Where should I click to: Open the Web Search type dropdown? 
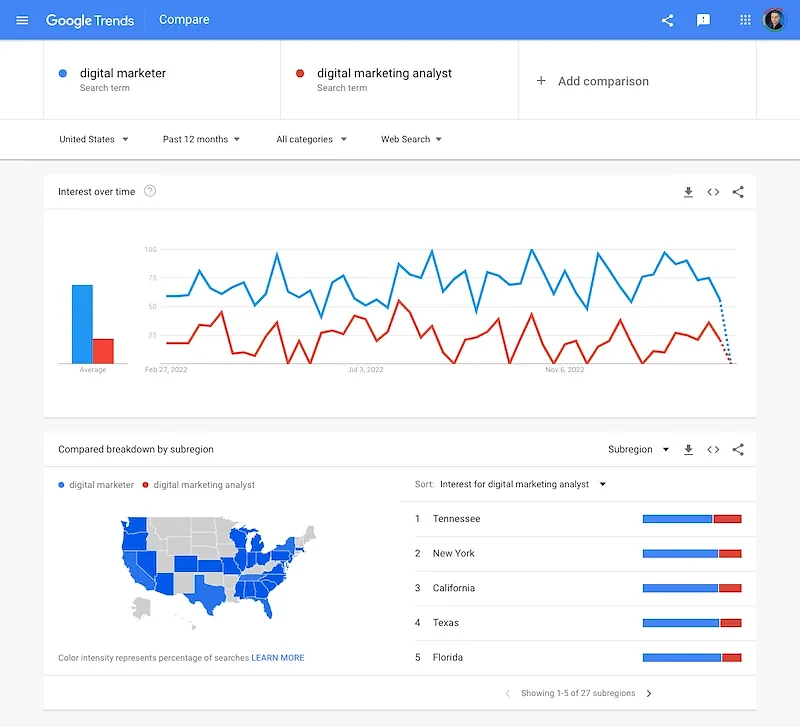point(411,139)
